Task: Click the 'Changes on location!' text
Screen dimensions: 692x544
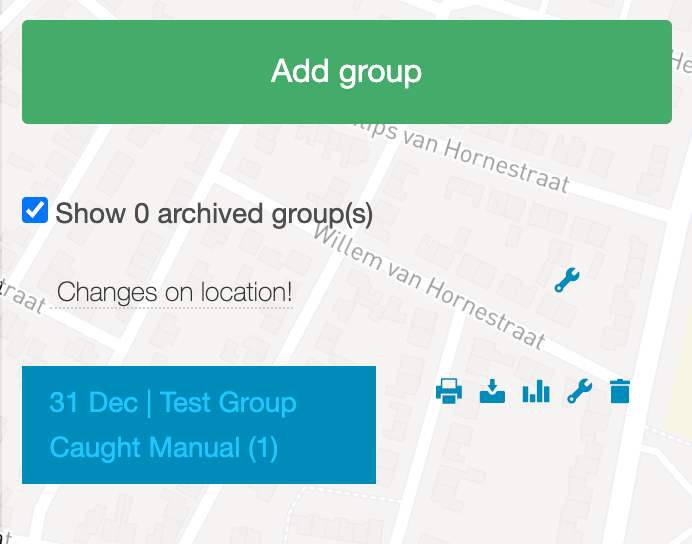Action: coord(175,293)
